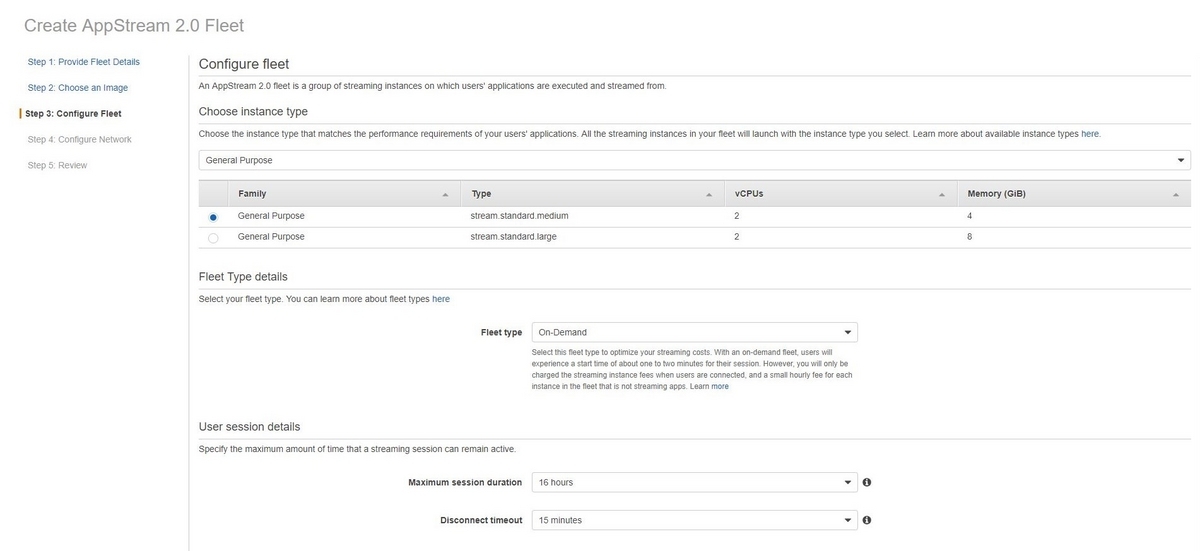
Task: Go to Step 1: Provide Fleet Details
Action: click(84, 62)
